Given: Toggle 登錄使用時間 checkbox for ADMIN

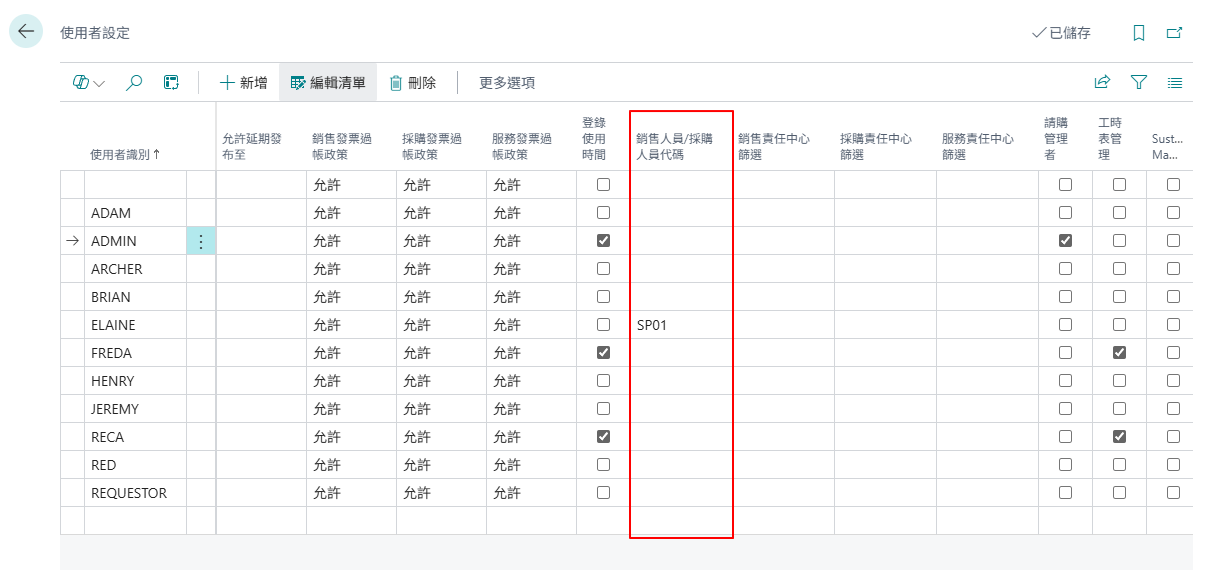Looking at the screenshot, I should (603, 241).
